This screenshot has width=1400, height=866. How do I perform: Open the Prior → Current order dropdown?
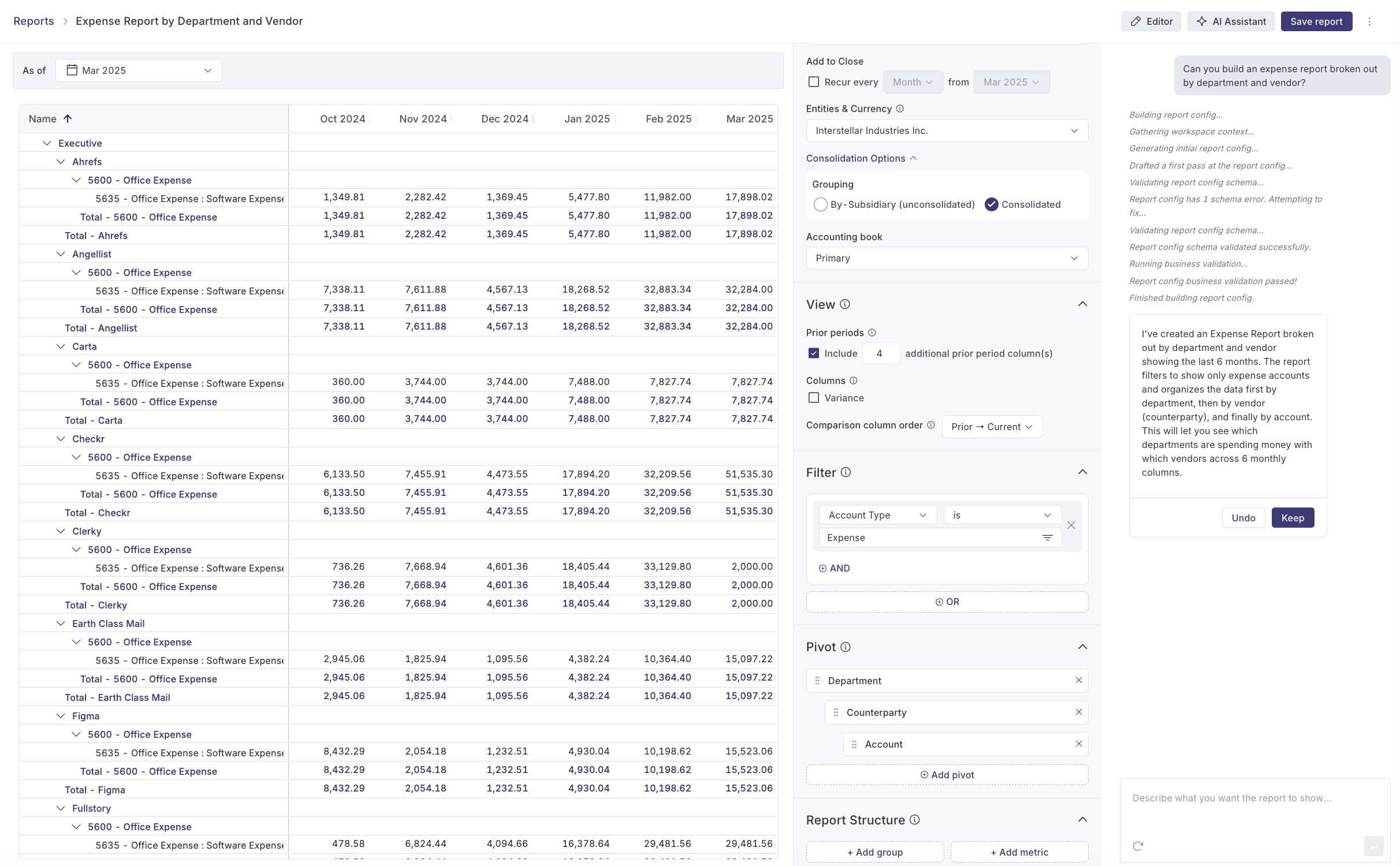click(992, 427)
